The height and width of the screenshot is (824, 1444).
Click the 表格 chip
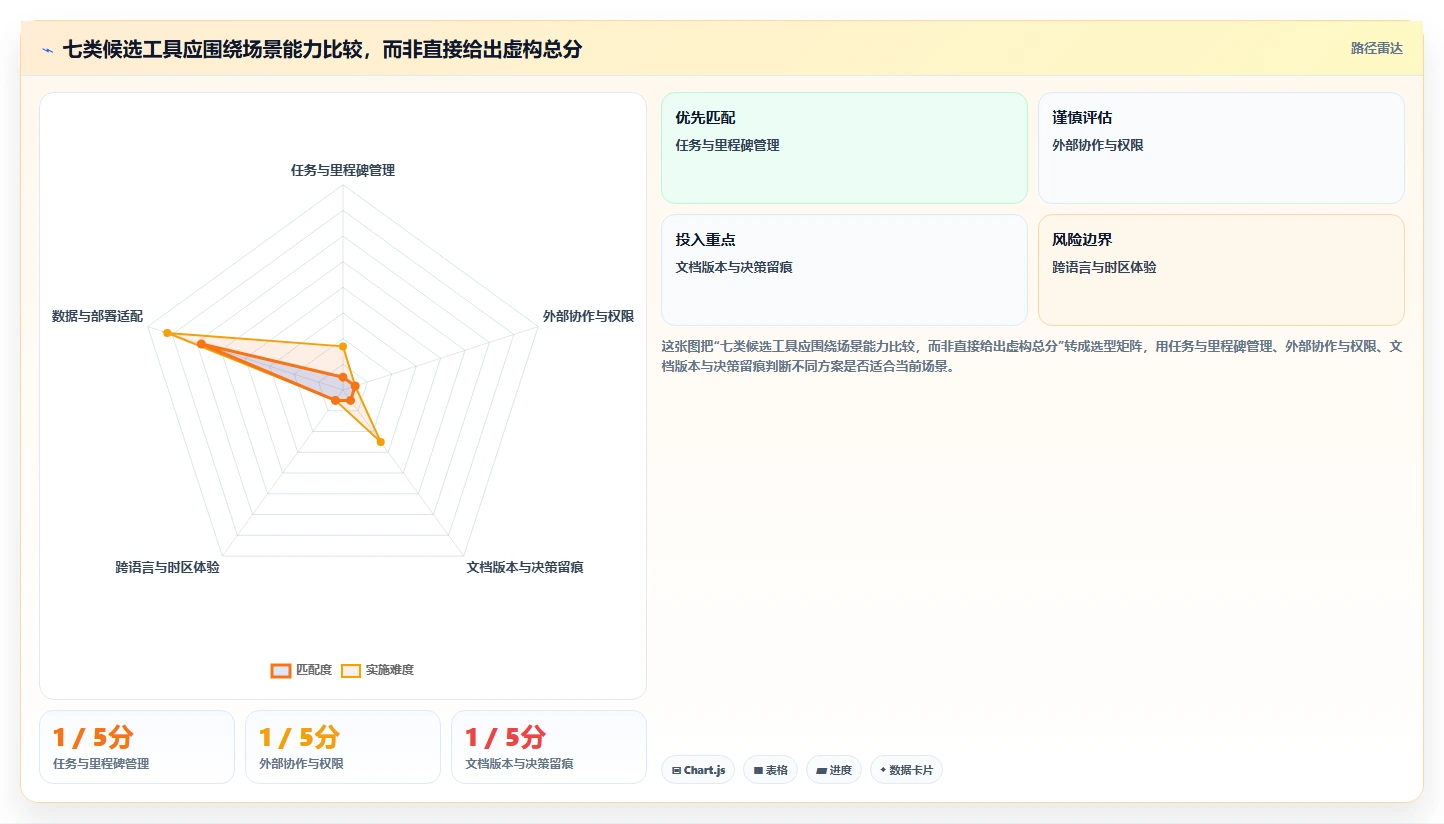pos(770,770)
